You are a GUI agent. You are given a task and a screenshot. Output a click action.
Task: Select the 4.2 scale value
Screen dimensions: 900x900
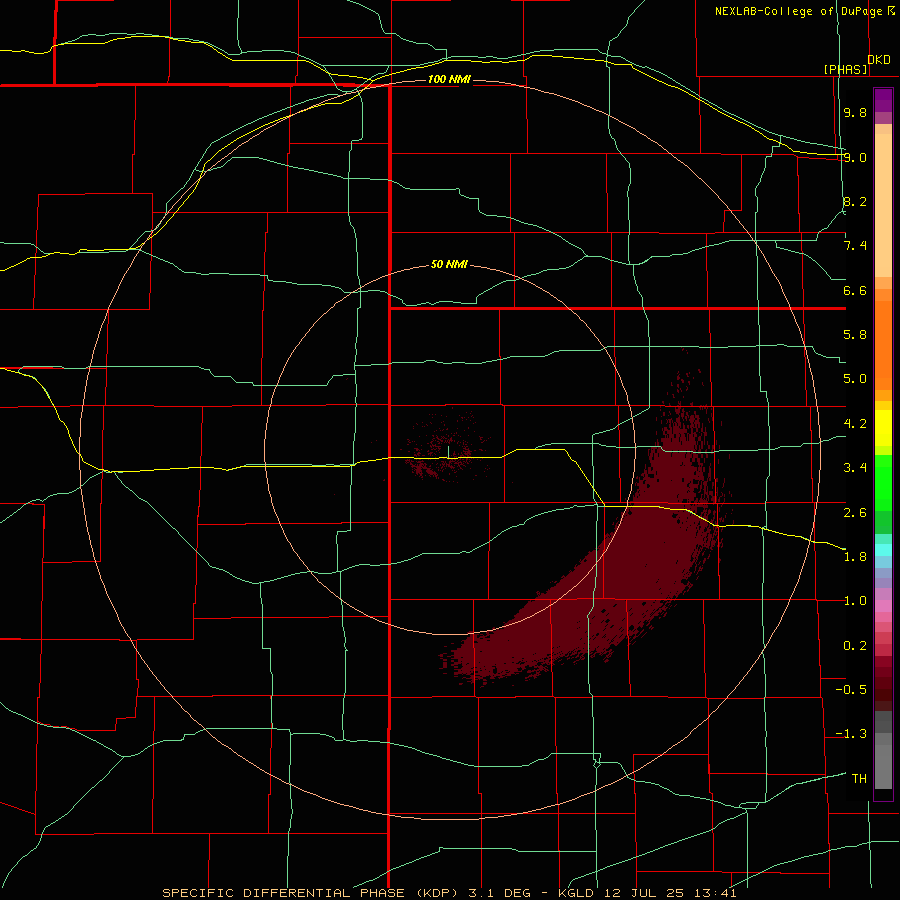(x=855, y=424)
